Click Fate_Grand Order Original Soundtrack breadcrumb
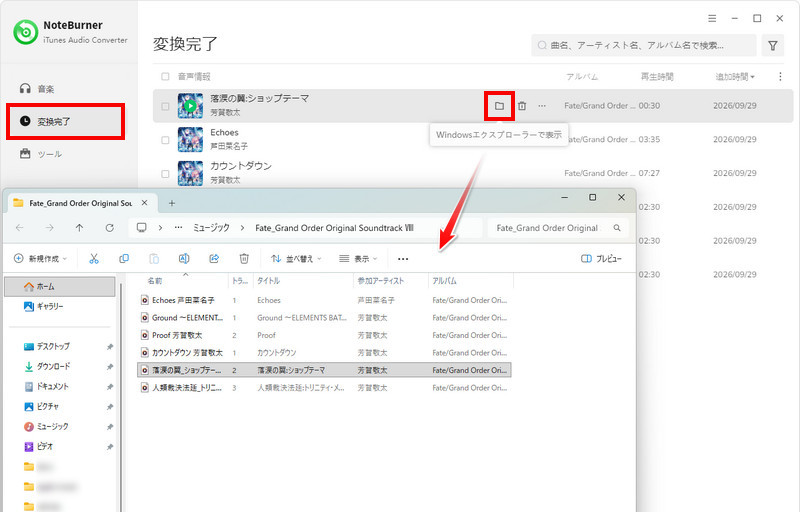This screenshot has height=512, width=800. [334, 228]
